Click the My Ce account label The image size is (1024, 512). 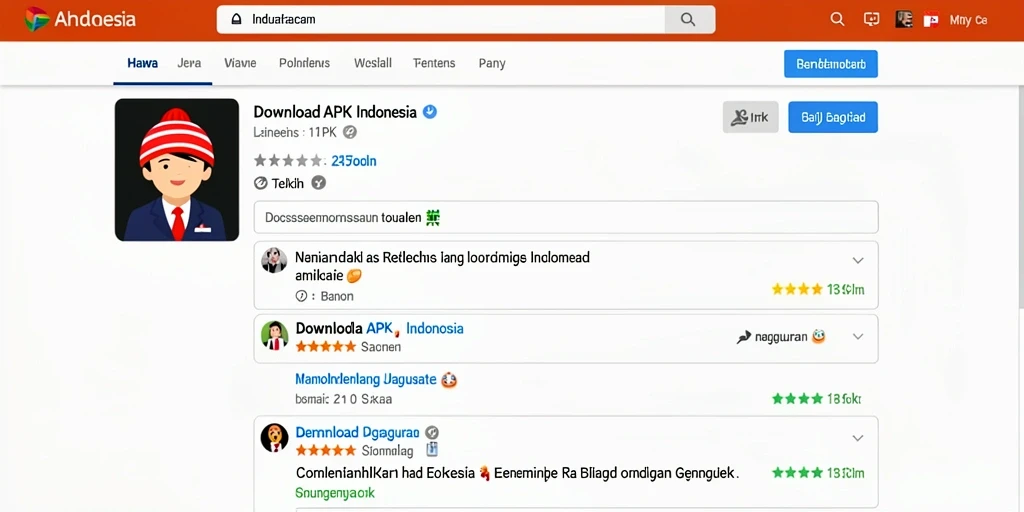(968, 20)
